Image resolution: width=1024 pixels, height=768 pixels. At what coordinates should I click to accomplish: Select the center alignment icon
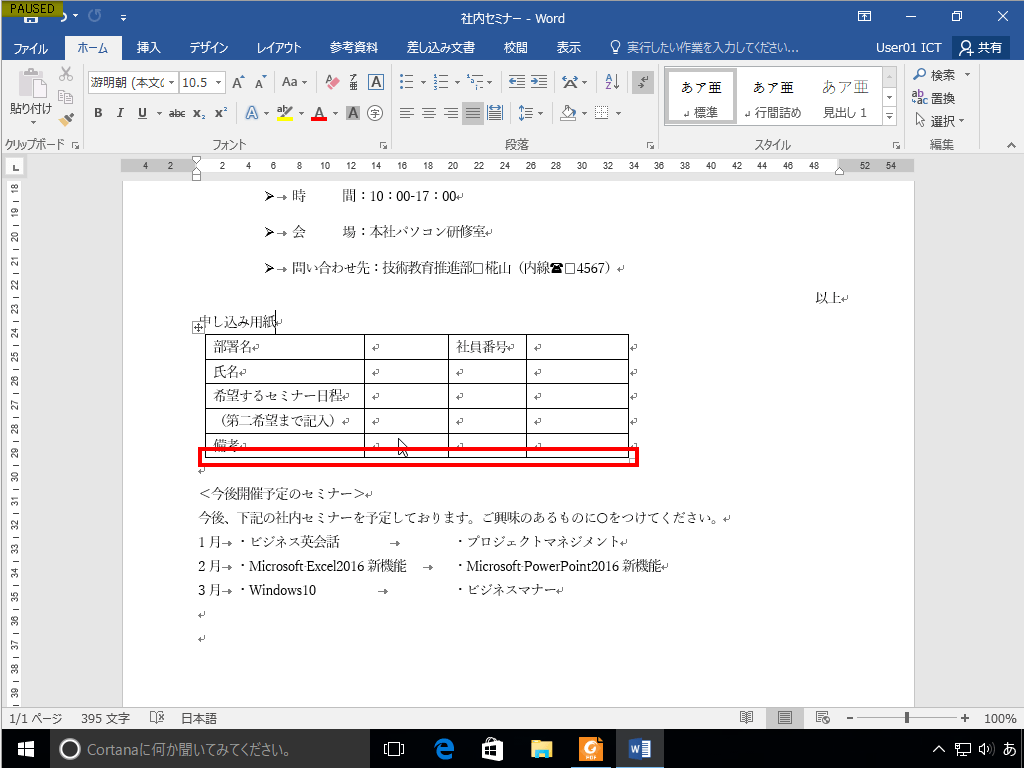tap(427, 113)
